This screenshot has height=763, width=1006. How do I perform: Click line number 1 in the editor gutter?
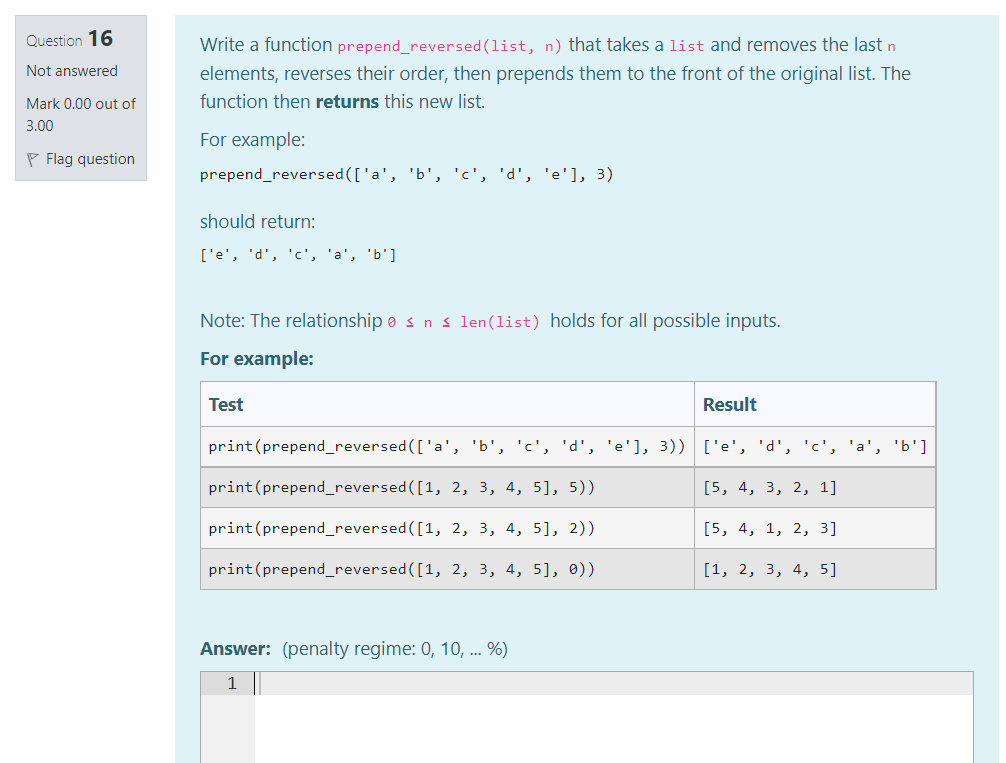[231, 683]
